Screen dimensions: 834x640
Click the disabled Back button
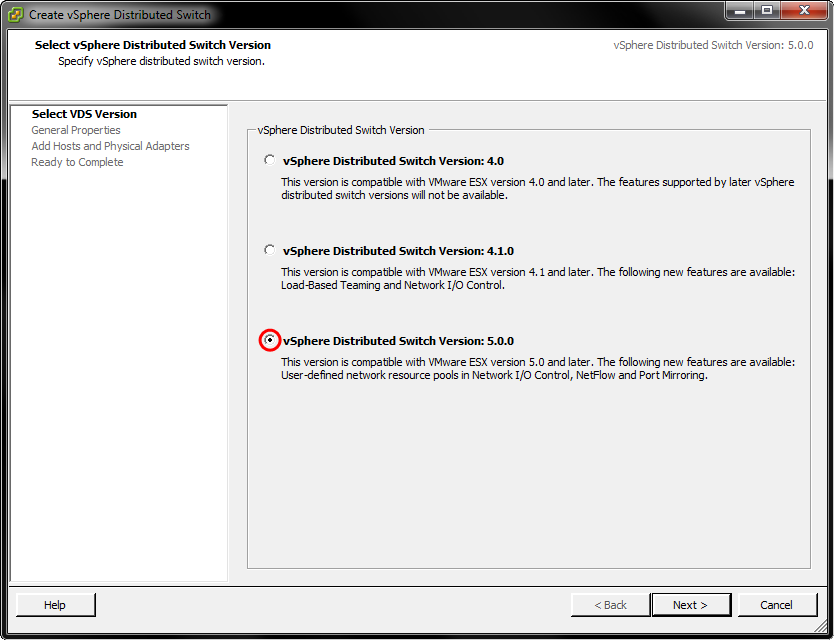[x=610, y=605]
